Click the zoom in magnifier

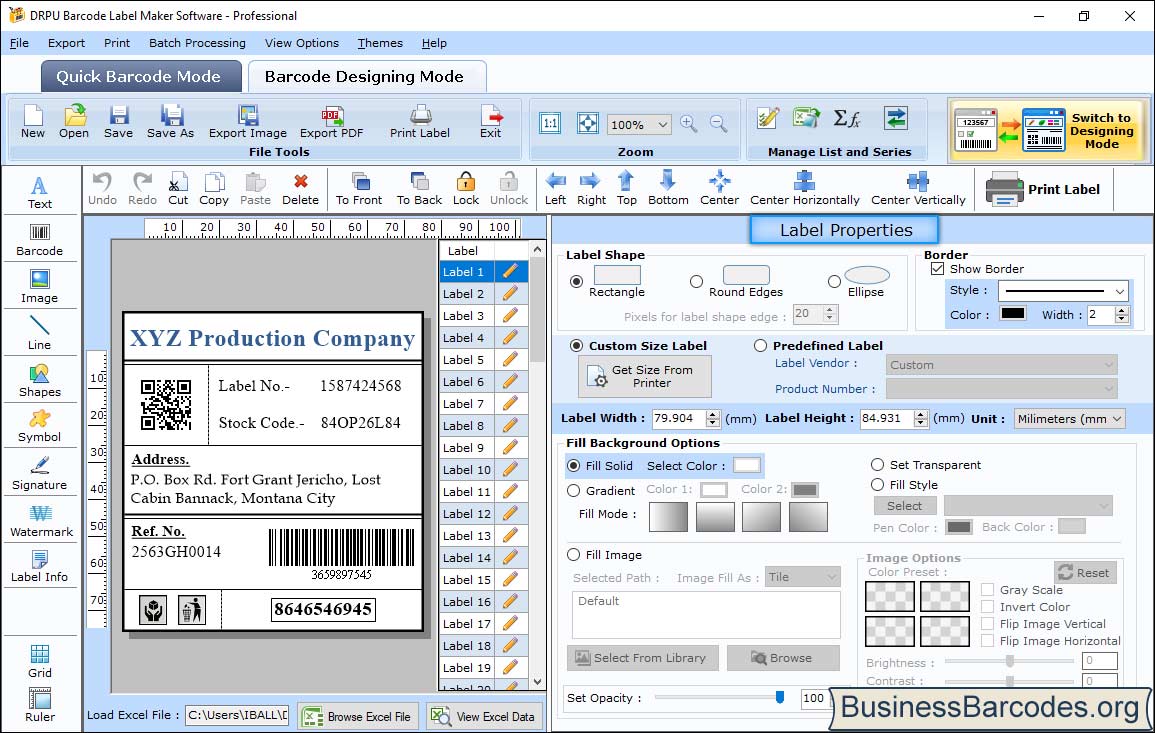689,123
